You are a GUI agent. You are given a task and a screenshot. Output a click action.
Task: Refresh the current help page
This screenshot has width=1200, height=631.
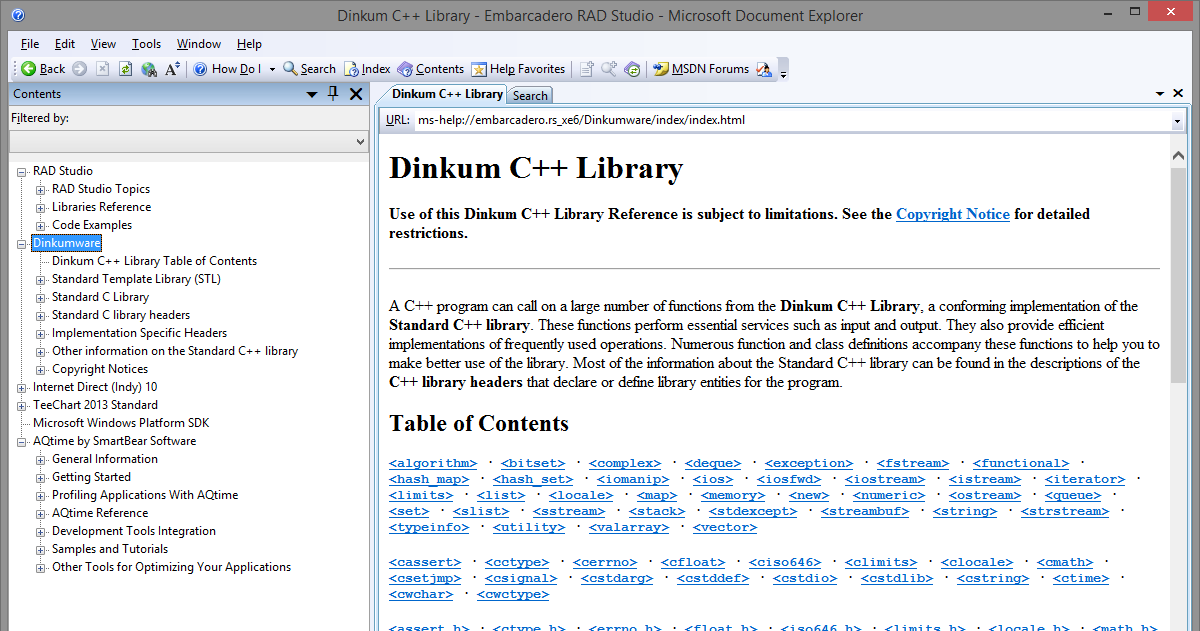[126, 69]
